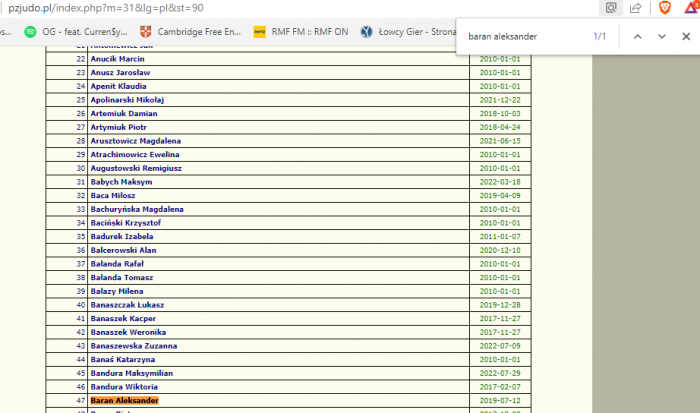Screen dimensions: 700x413
Task: Click date 2017-02-07 in Bandura Wiktoria row
Action: 500,387
